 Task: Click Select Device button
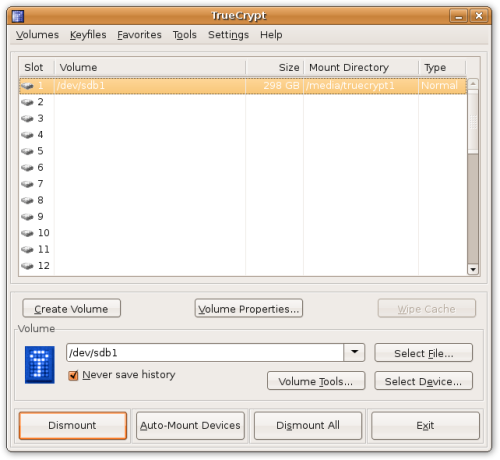tap(423, 381)
